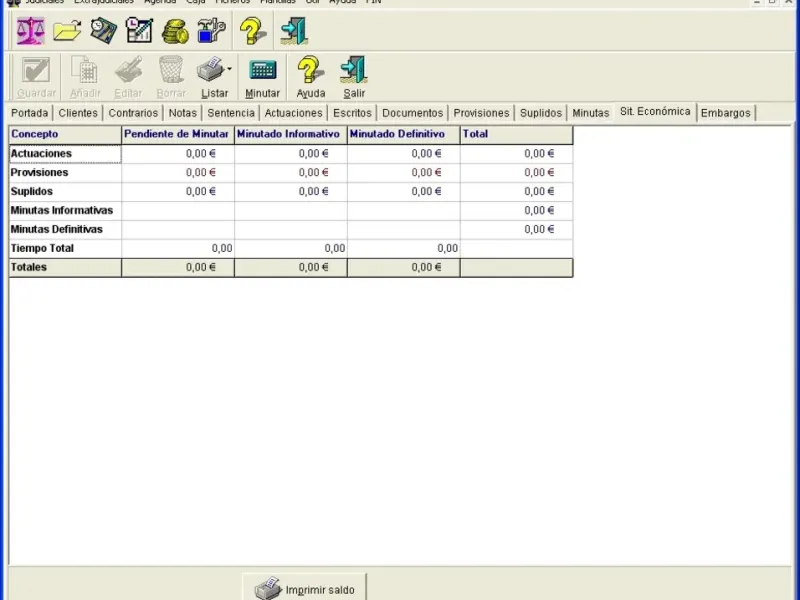The width and height of the screenshot is (800, 600).
Task: Click the question mark in top toolbar
Action: 253,31
